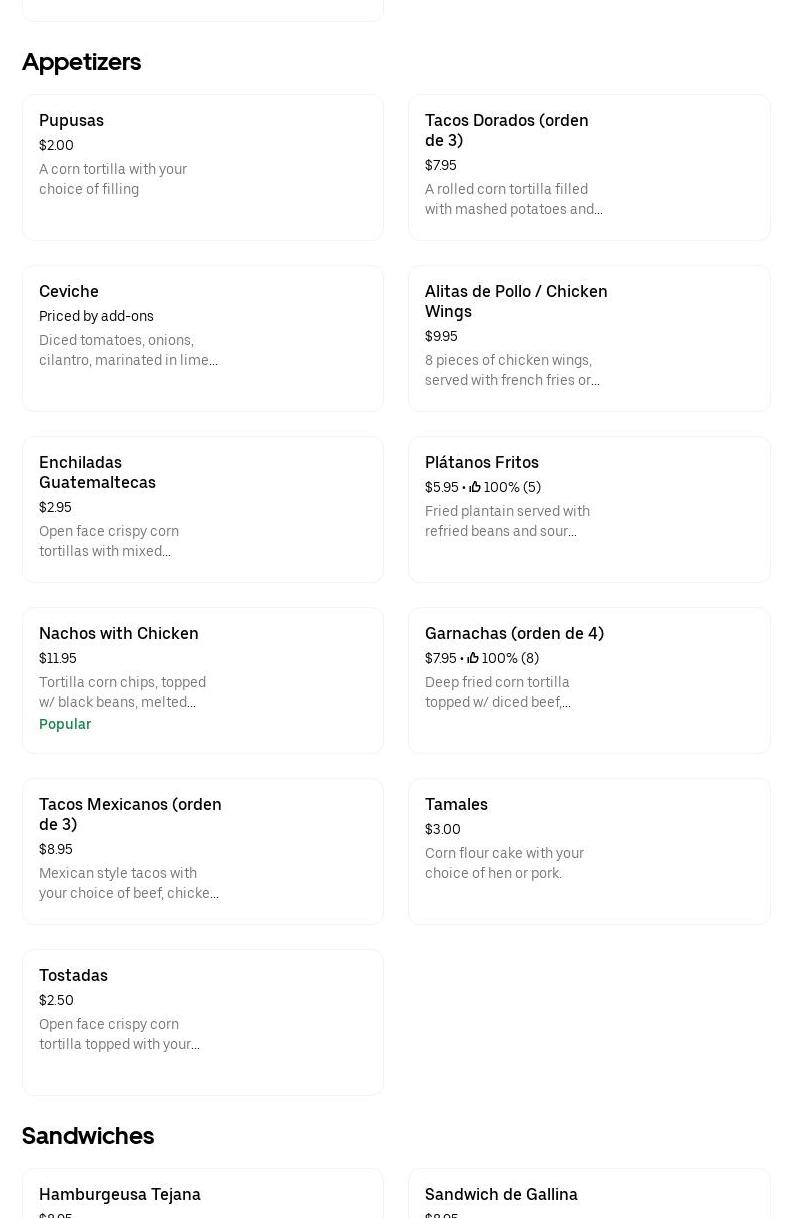Select the Tamales menu item
The image size is (804, 1218).
589,851
